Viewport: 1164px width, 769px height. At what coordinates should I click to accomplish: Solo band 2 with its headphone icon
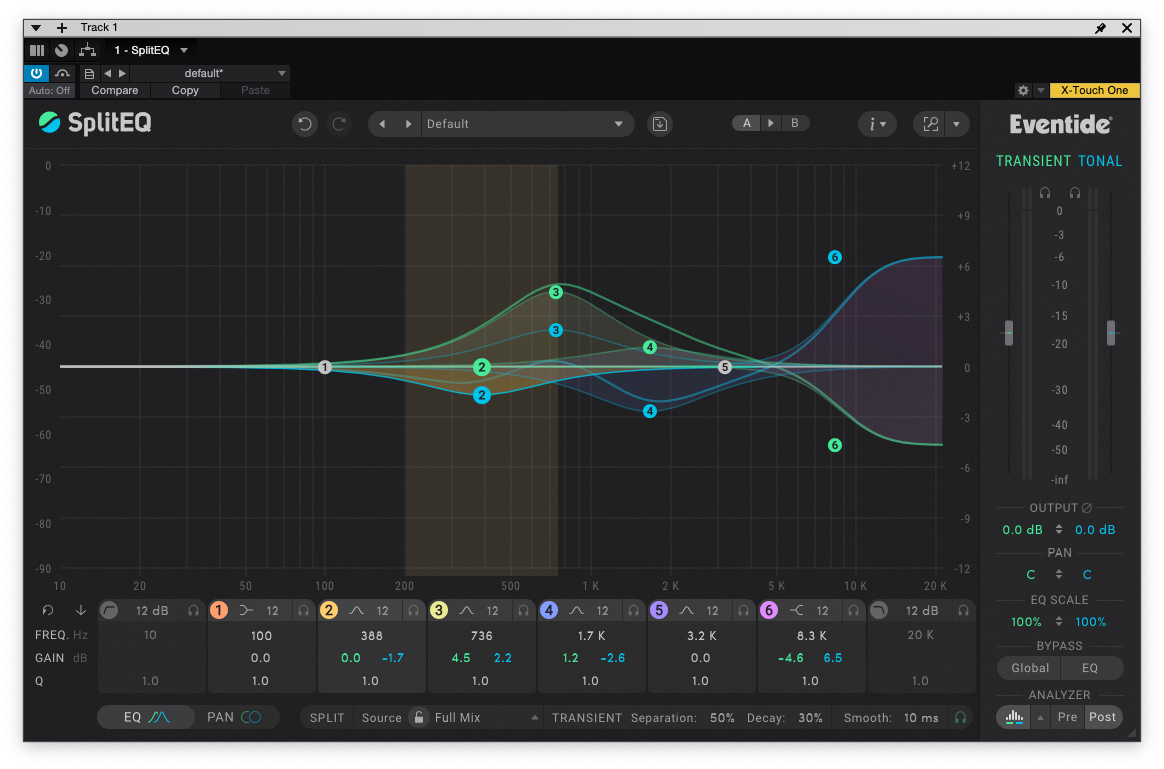413,611
